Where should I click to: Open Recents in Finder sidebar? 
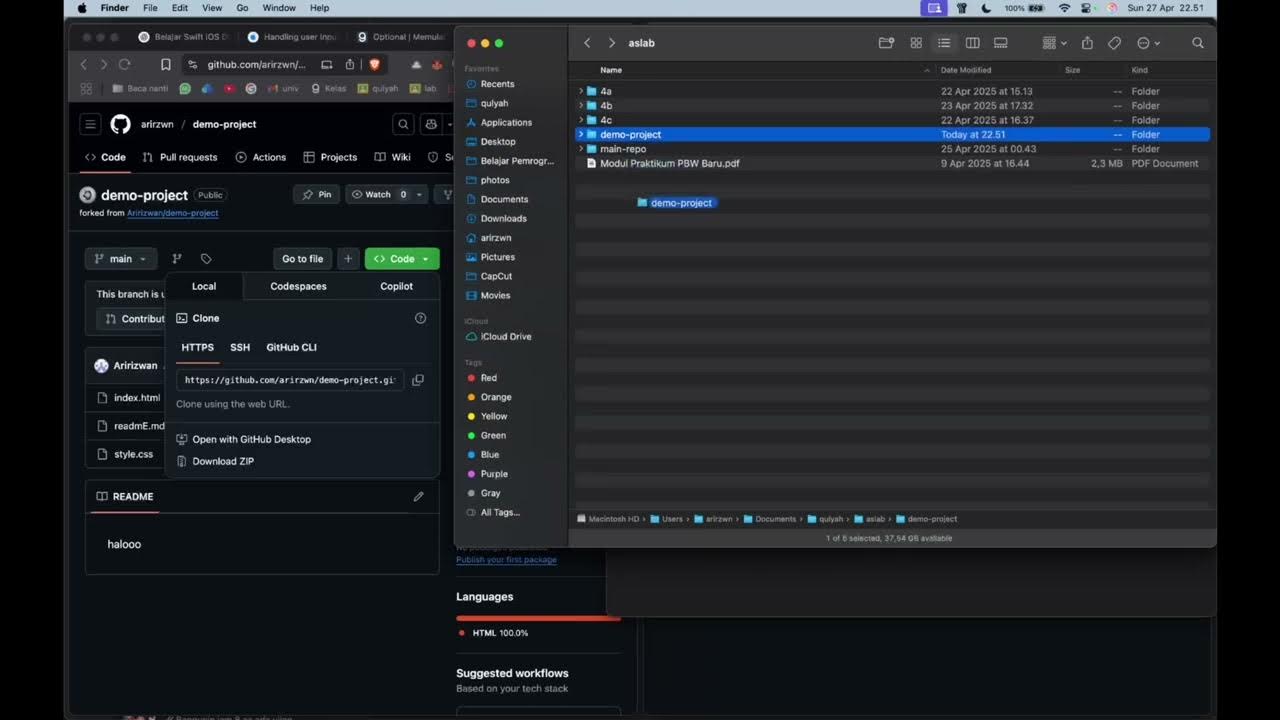click(497, 84)
